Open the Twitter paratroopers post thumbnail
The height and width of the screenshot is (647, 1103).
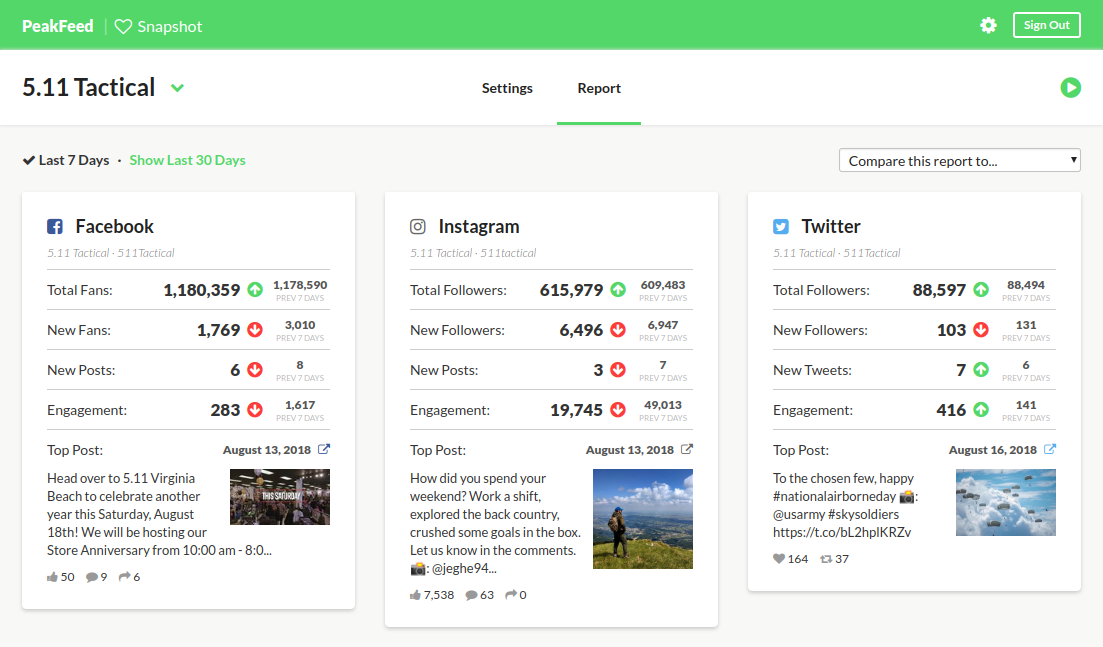(x=1005, y=503)
